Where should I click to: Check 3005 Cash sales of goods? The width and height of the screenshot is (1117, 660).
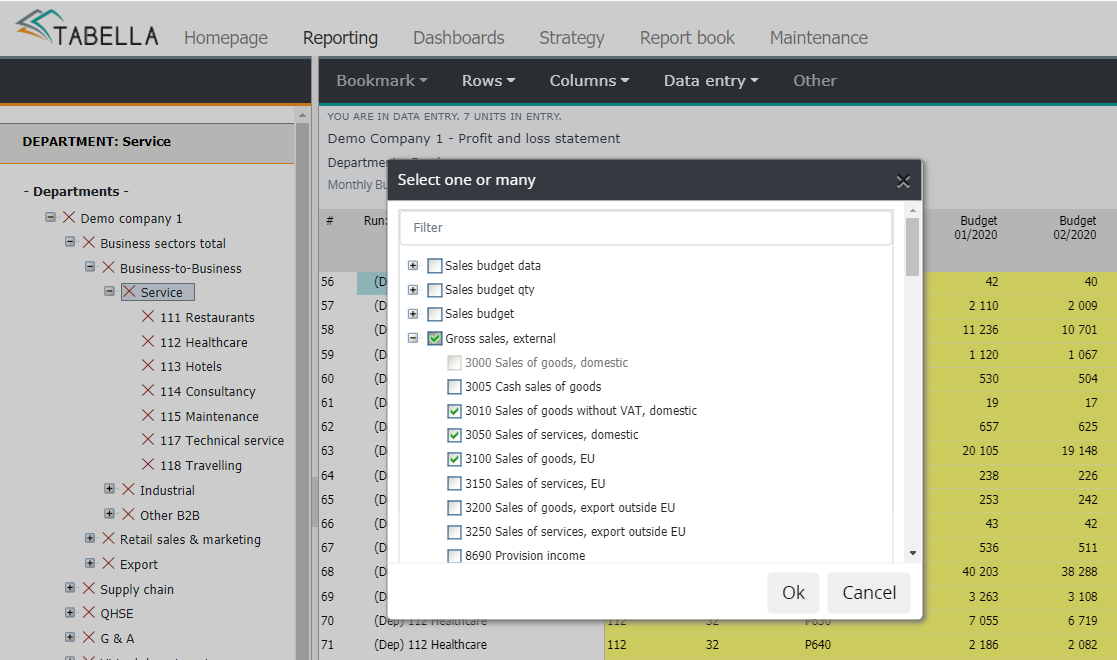[x=454, y=387]
